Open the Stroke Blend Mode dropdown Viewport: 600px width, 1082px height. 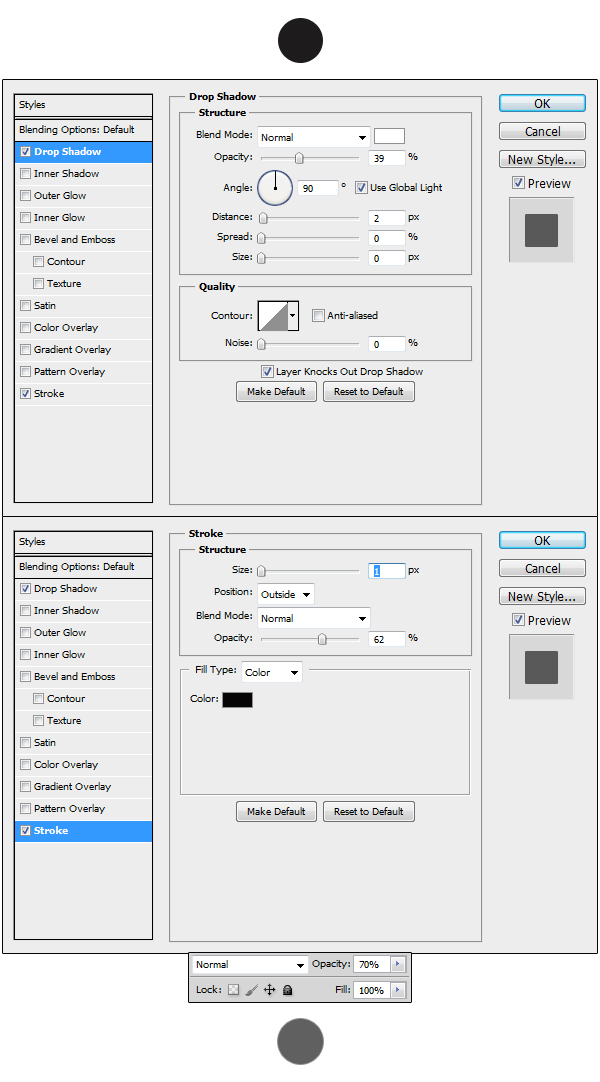[x=314, y=618]
